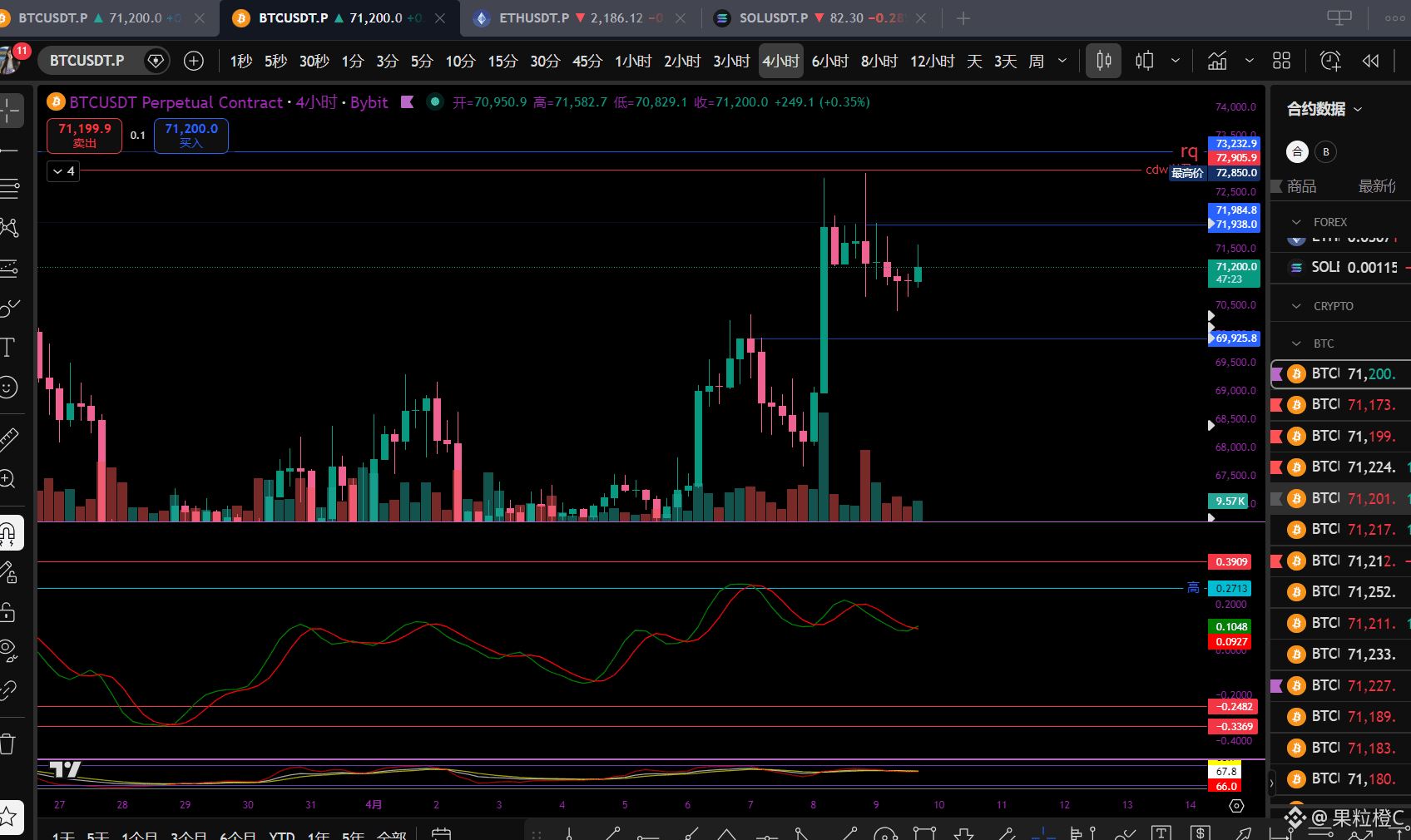This screenshot has height=840, width=1411.
Task: Toggle lock all drawings icon
Action: pyautogui.click(x=8, y=613)
